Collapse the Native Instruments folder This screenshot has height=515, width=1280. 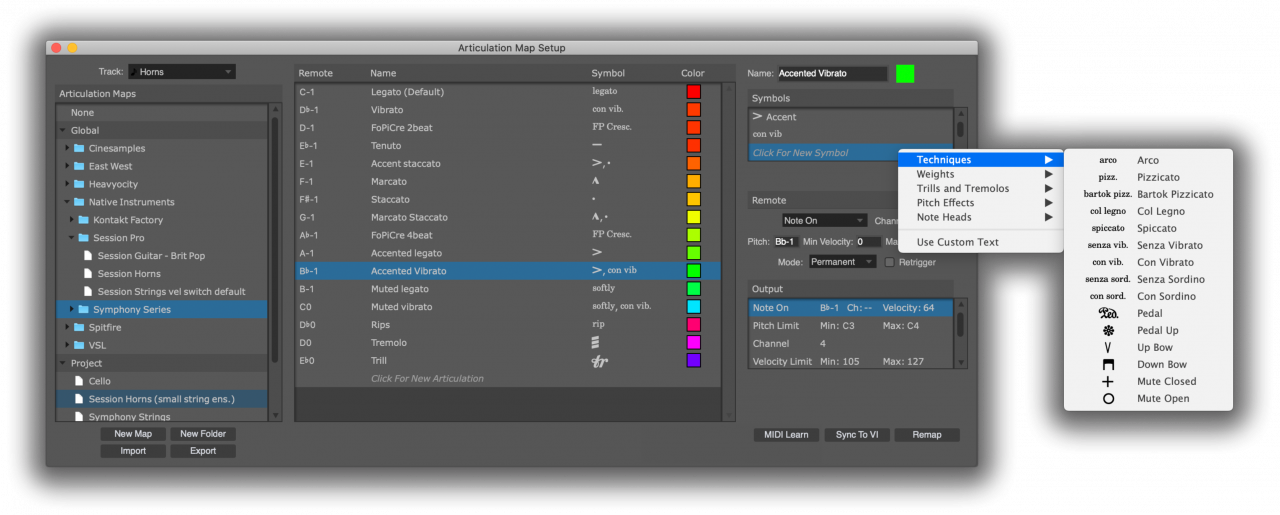pyautogui.click(x=67, y=202)
